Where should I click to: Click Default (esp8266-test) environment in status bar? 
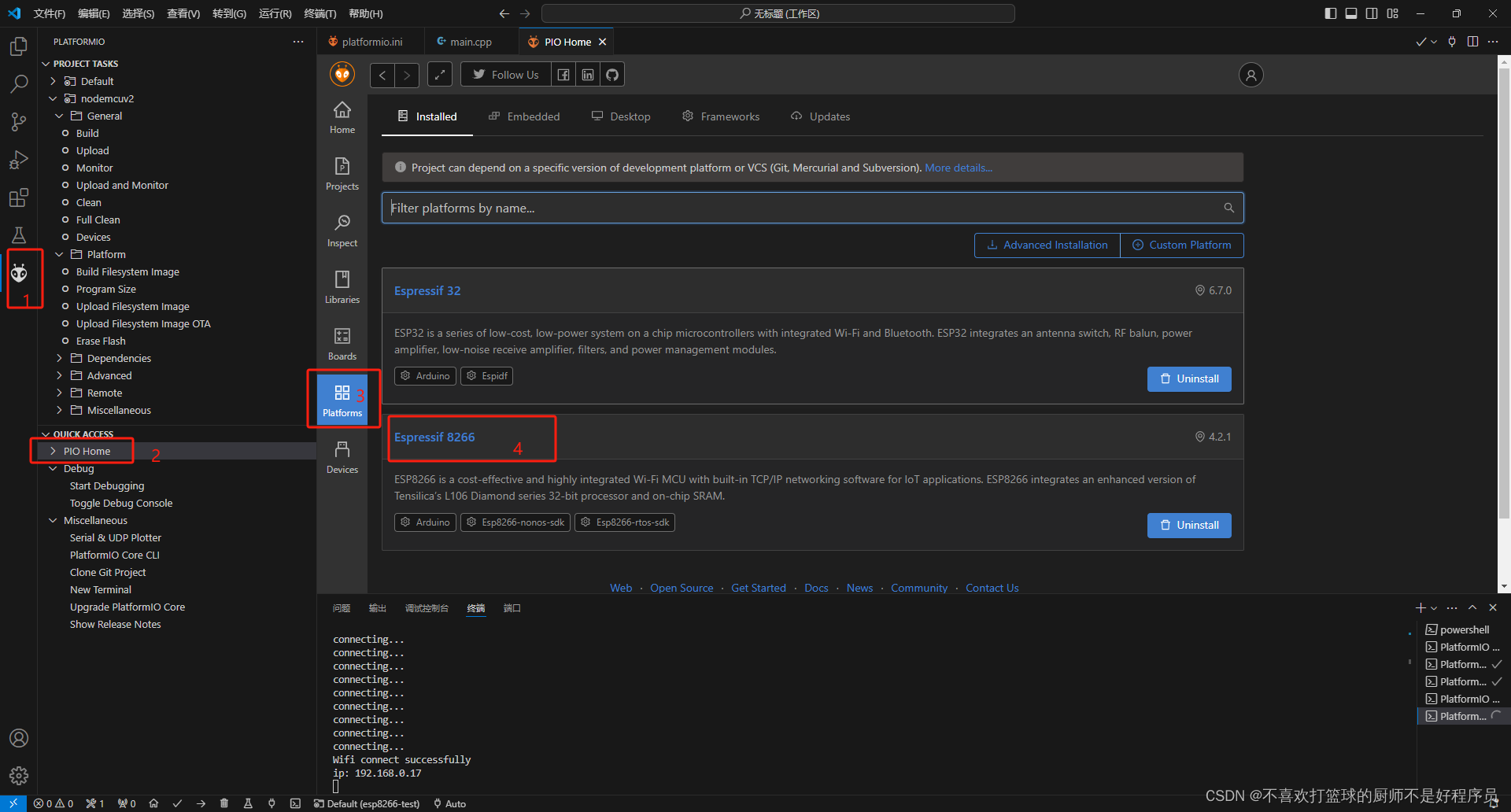366,803
